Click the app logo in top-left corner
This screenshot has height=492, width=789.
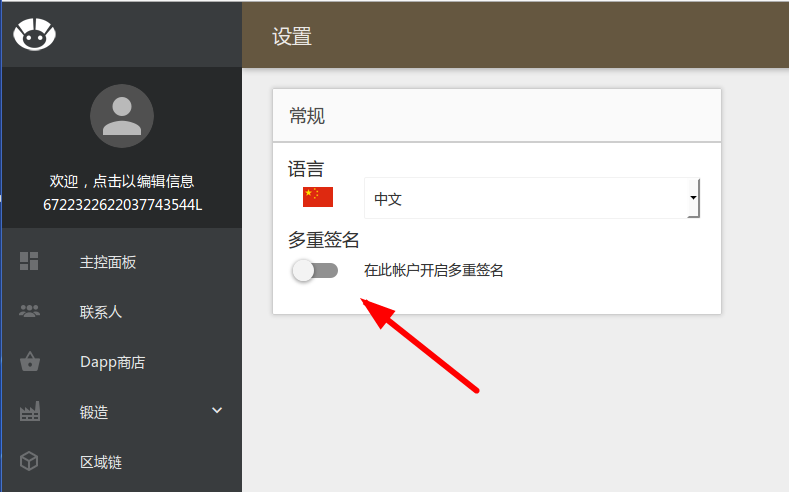(x=34, y=34)
